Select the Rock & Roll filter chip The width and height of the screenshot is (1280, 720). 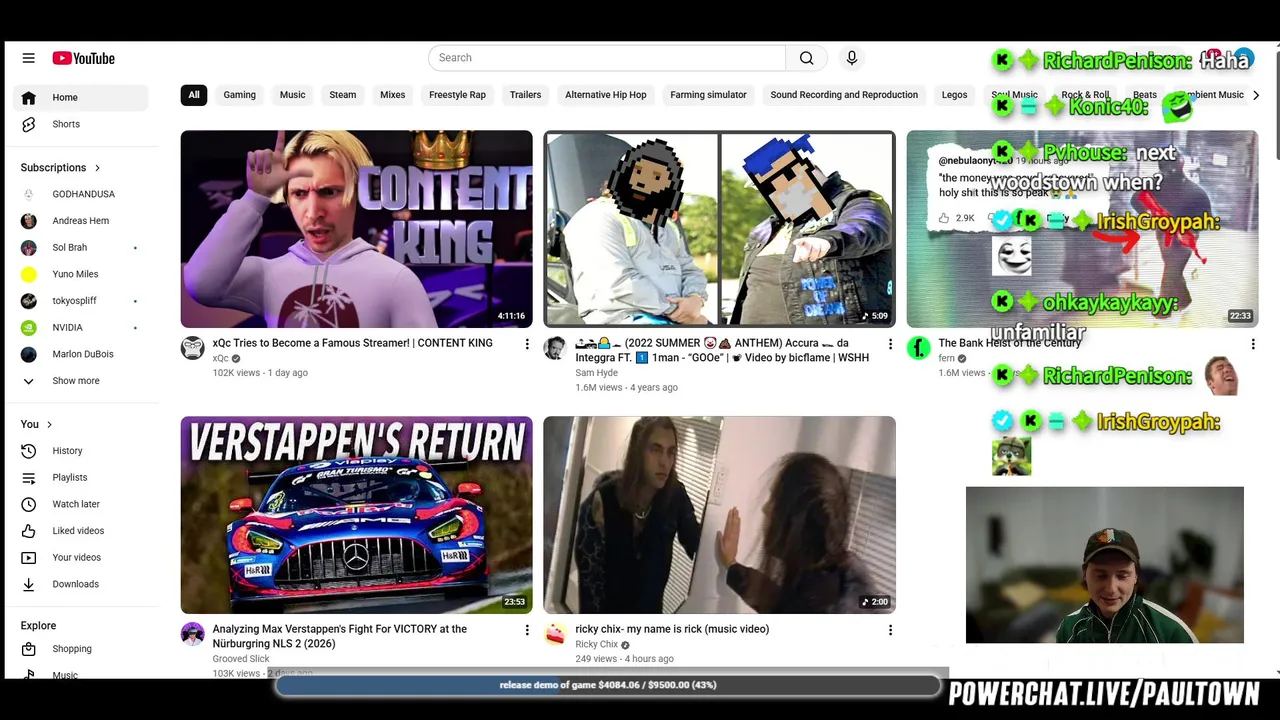point(1086,95)
